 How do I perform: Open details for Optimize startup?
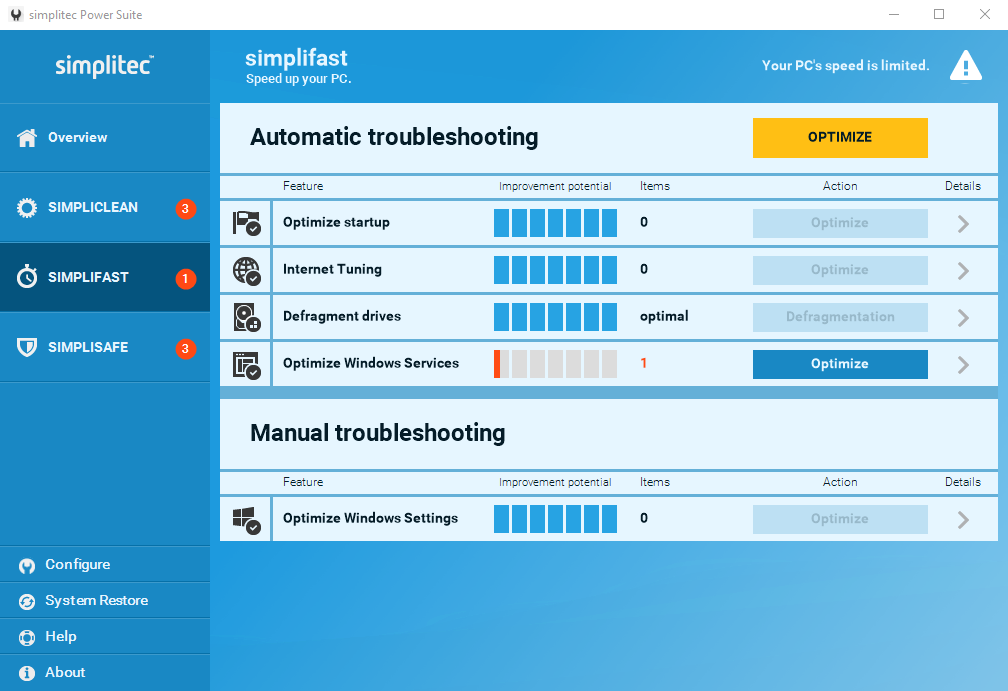pos(963,224)
